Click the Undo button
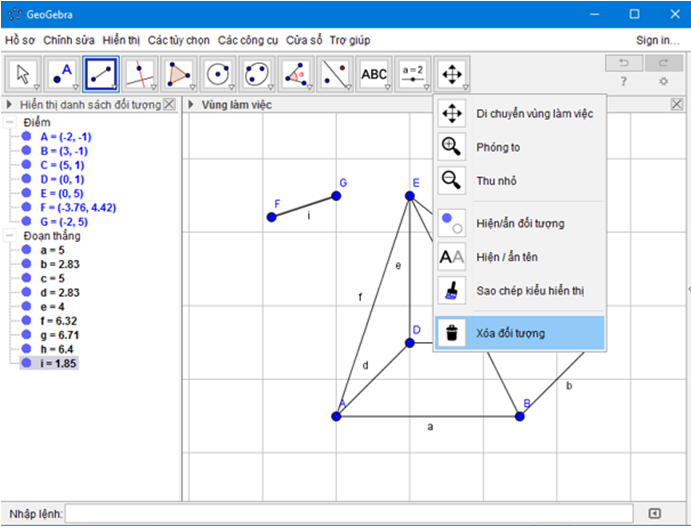This screenshot has height=528, width=691. tap(624, 63)
